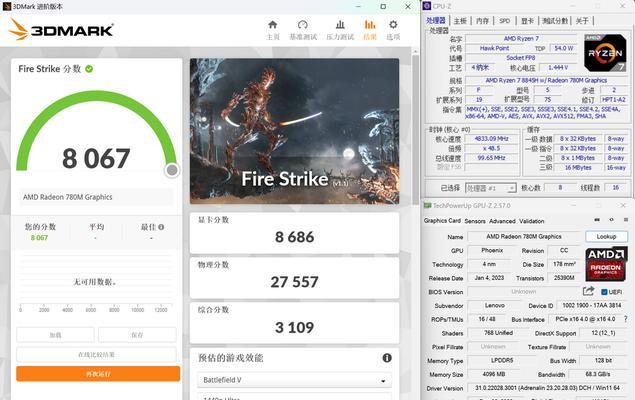Viewport: 635px width, 400px height.
Task: Expand the Battlefield V game dropdown
Action: (294, 380)
